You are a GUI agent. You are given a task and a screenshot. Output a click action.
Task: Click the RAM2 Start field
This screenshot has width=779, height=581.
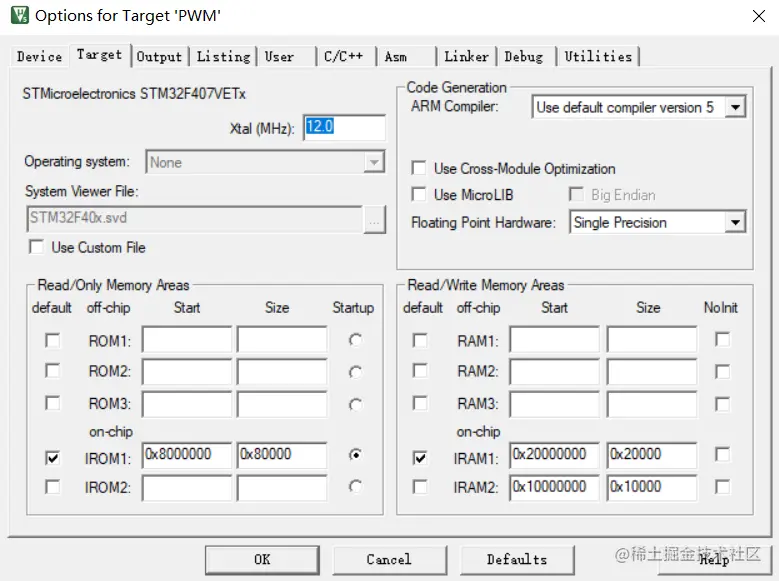554,371
